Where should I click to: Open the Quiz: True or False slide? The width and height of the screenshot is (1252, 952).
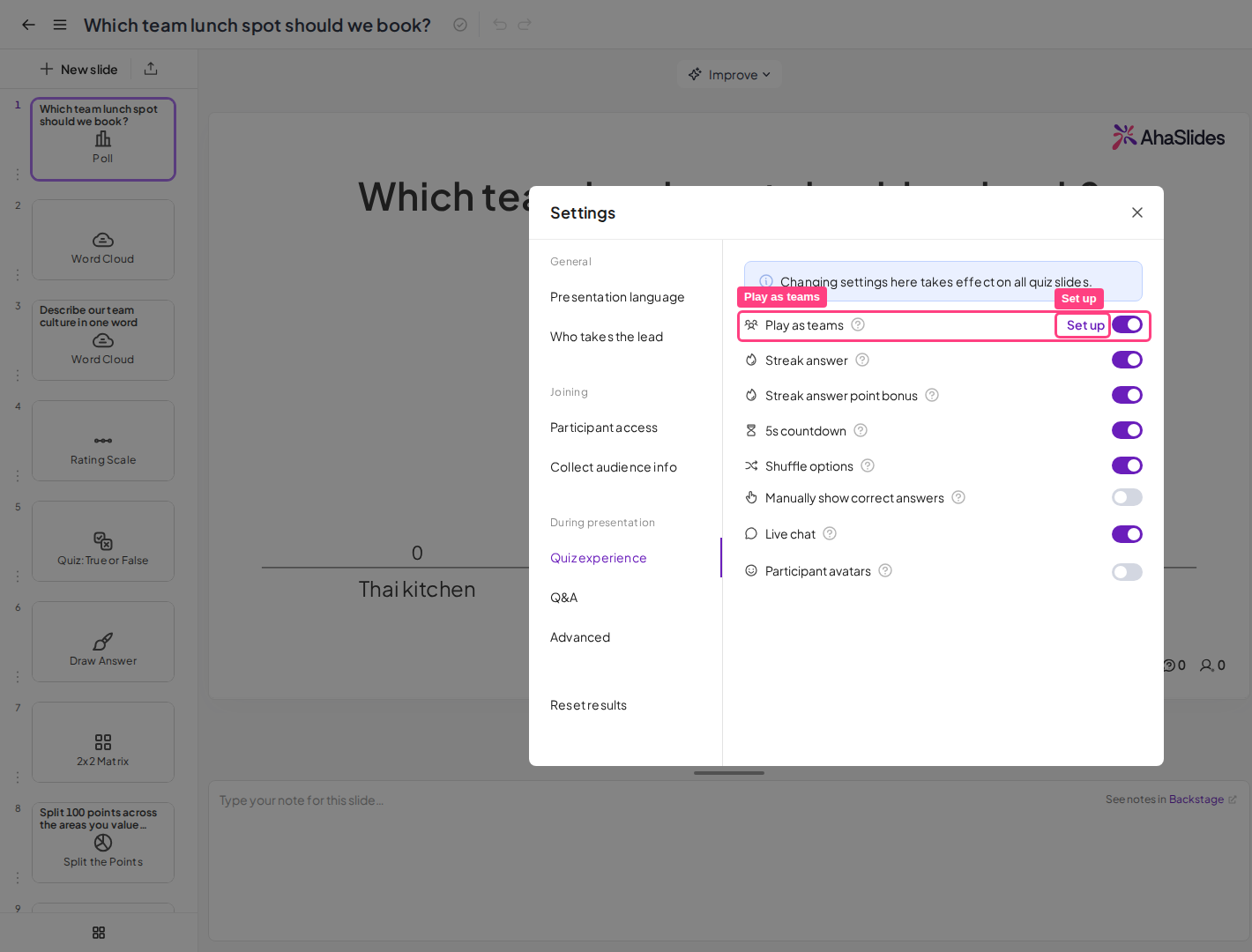(x=103, y=541)
